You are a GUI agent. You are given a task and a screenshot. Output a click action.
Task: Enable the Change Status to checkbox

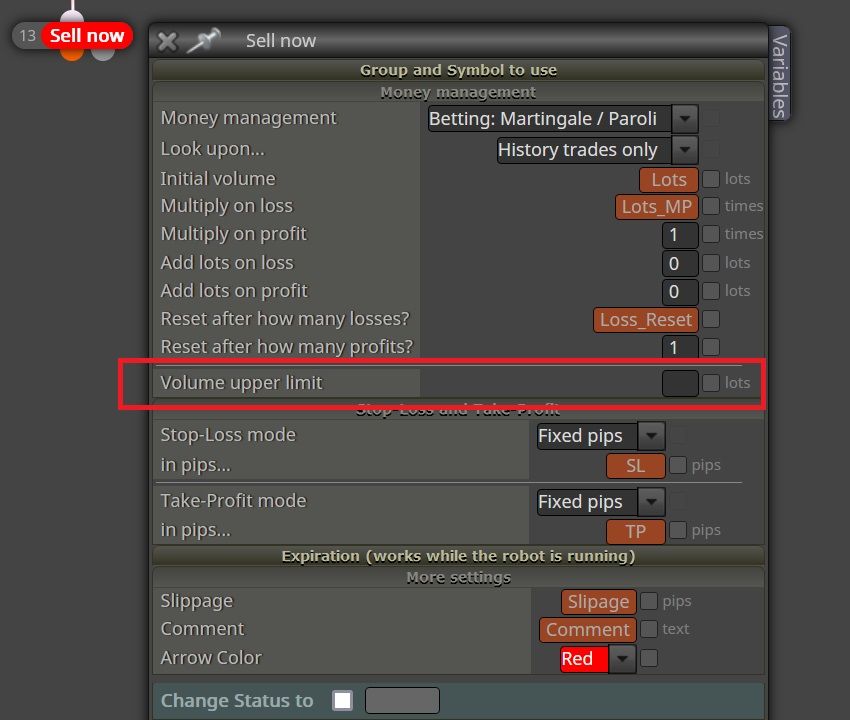point(342,700)
